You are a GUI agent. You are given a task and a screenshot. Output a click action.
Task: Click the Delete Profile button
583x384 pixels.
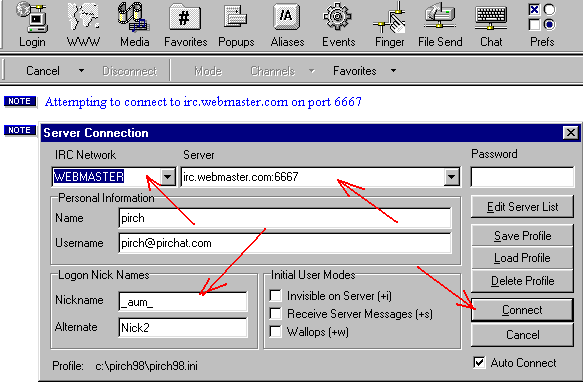click(522, 281)
